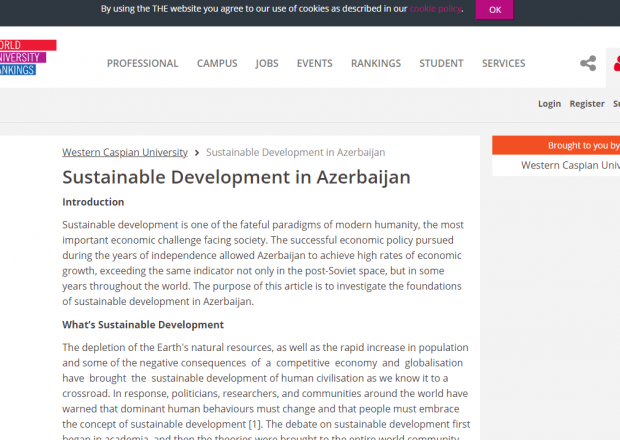Click the Introduction subheading
This screenshot has height=440, width=620.
point(93,202)
